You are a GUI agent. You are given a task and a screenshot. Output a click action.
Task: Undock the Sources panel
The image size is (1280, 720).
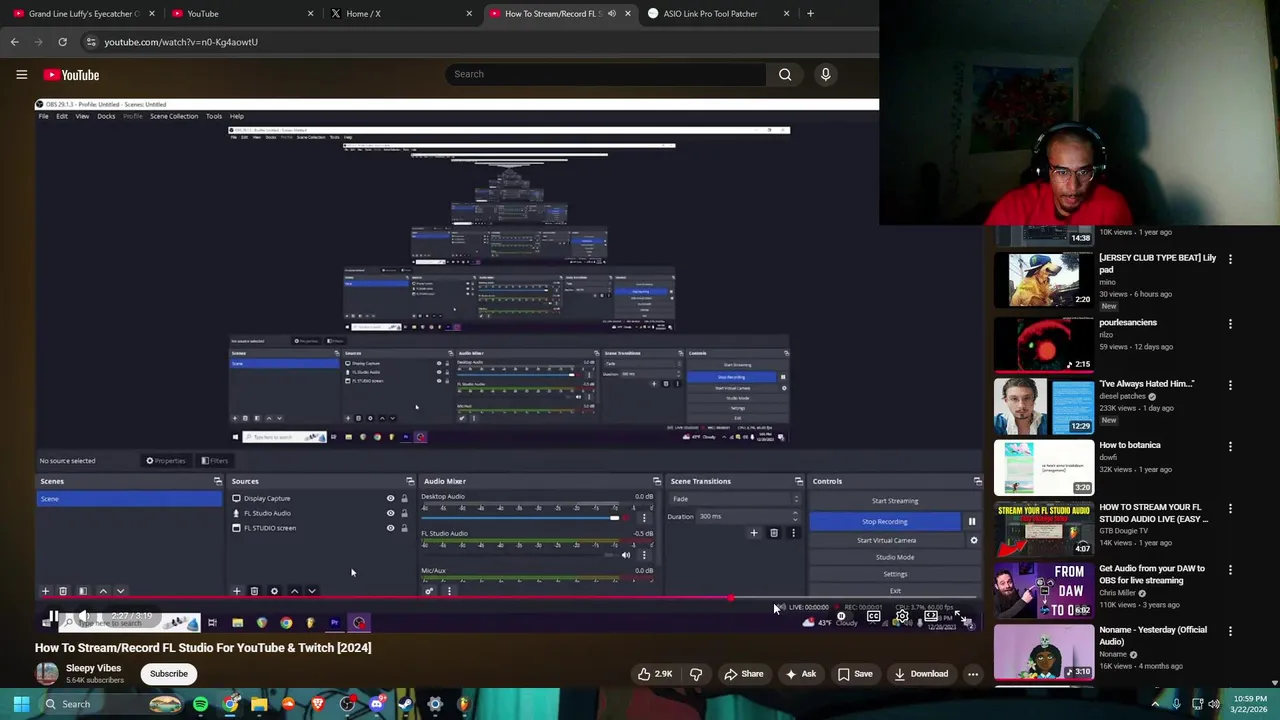coord(410,481)
